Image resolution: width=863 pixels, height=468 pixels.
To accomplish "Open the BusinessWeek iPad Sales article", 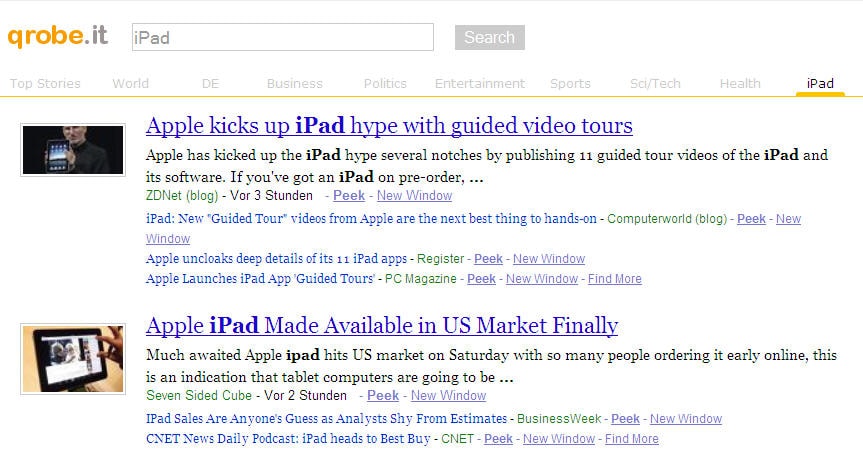I will pos(326,419).
